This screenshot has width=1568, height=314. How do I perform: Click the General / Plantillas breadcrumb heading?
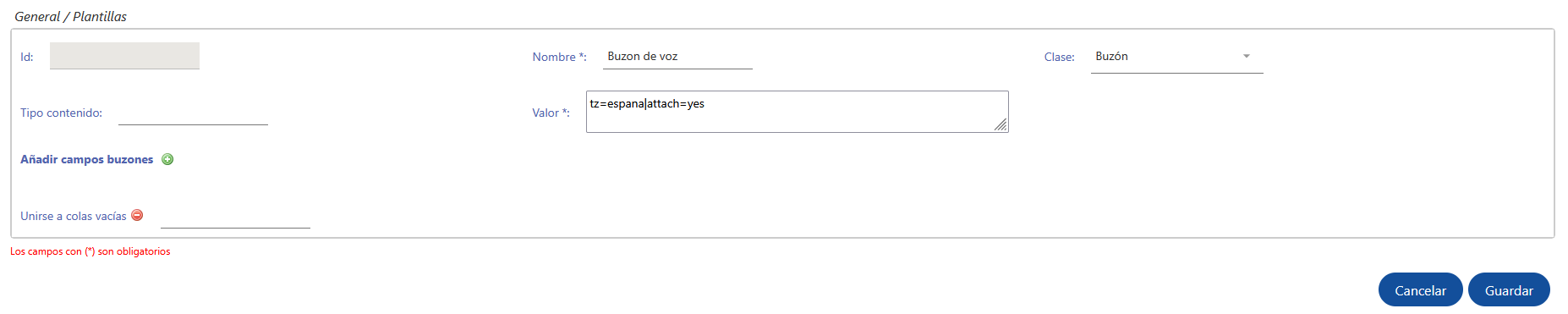tap(71, 16)
